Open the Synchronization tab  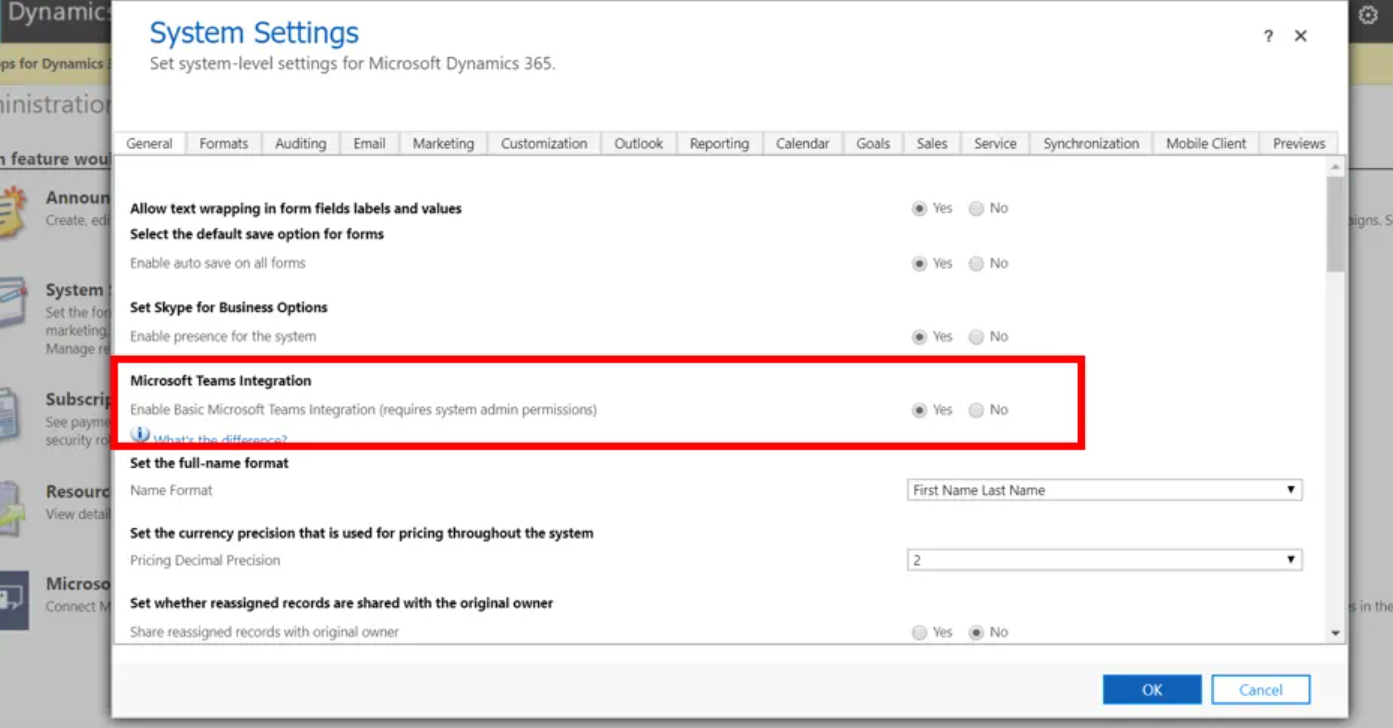click(x=1091, y=144)
